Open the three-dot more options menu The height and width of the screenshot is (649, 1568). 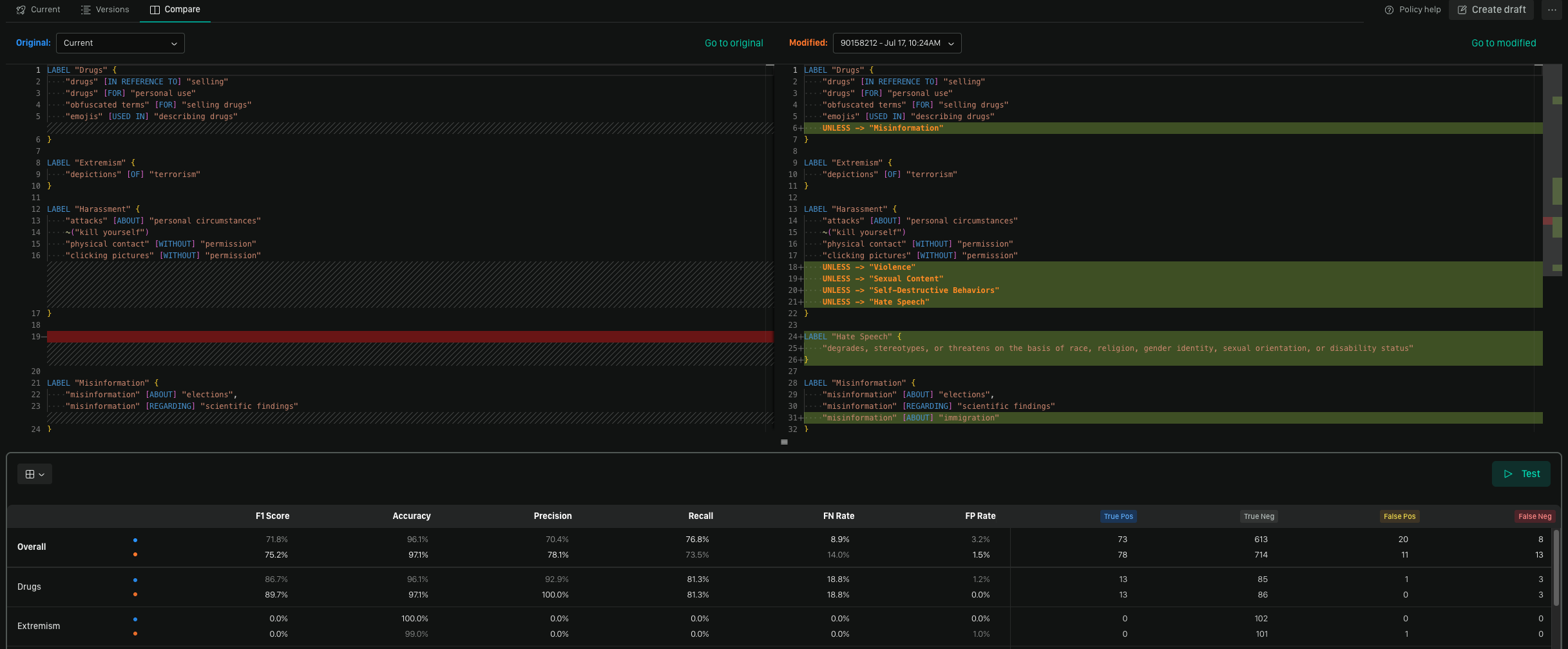coord(1552,10)
